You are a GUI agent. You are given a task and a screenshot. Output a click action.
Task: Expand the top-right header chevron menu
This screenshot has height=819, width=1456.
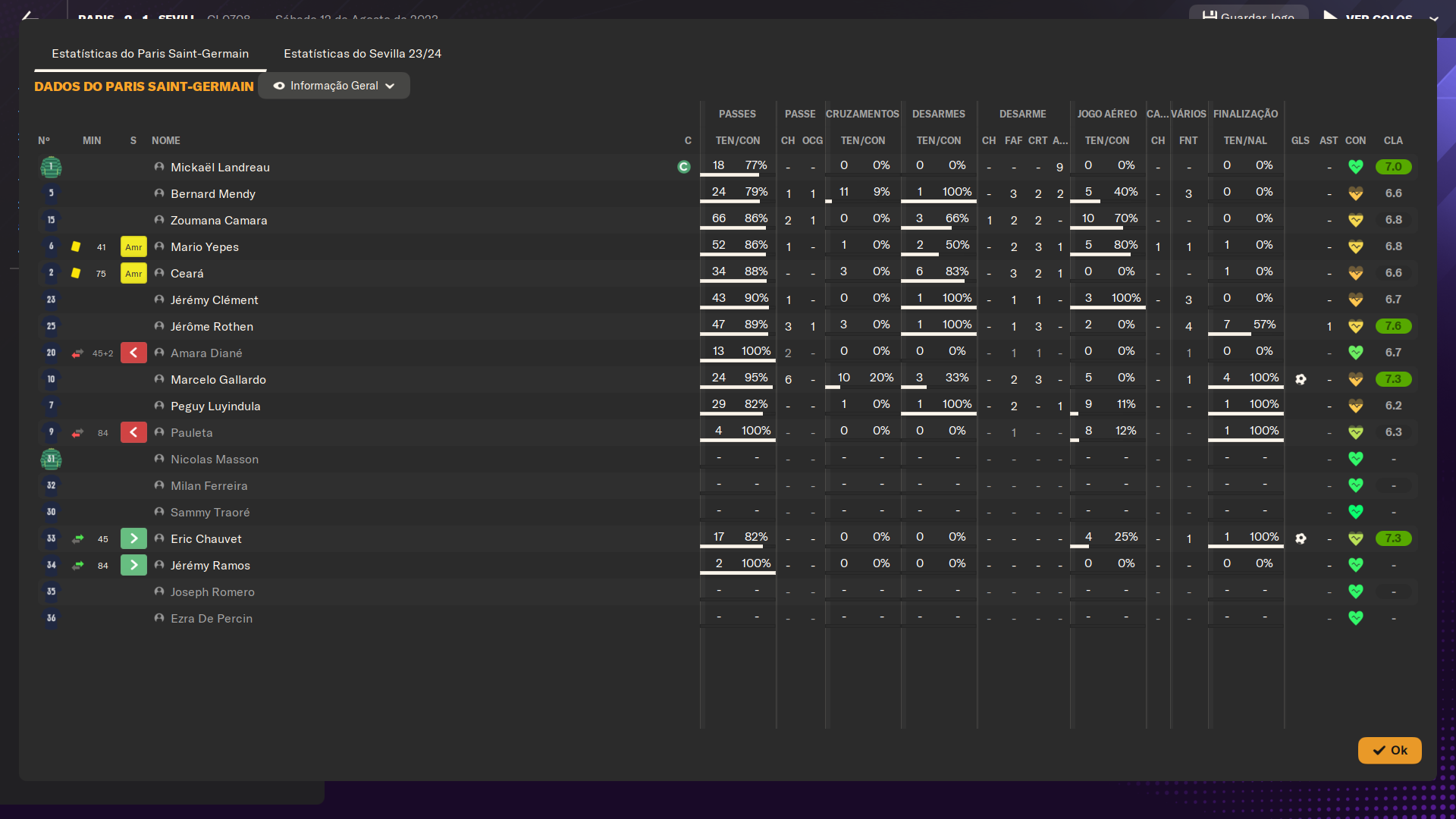[1433, 18]
